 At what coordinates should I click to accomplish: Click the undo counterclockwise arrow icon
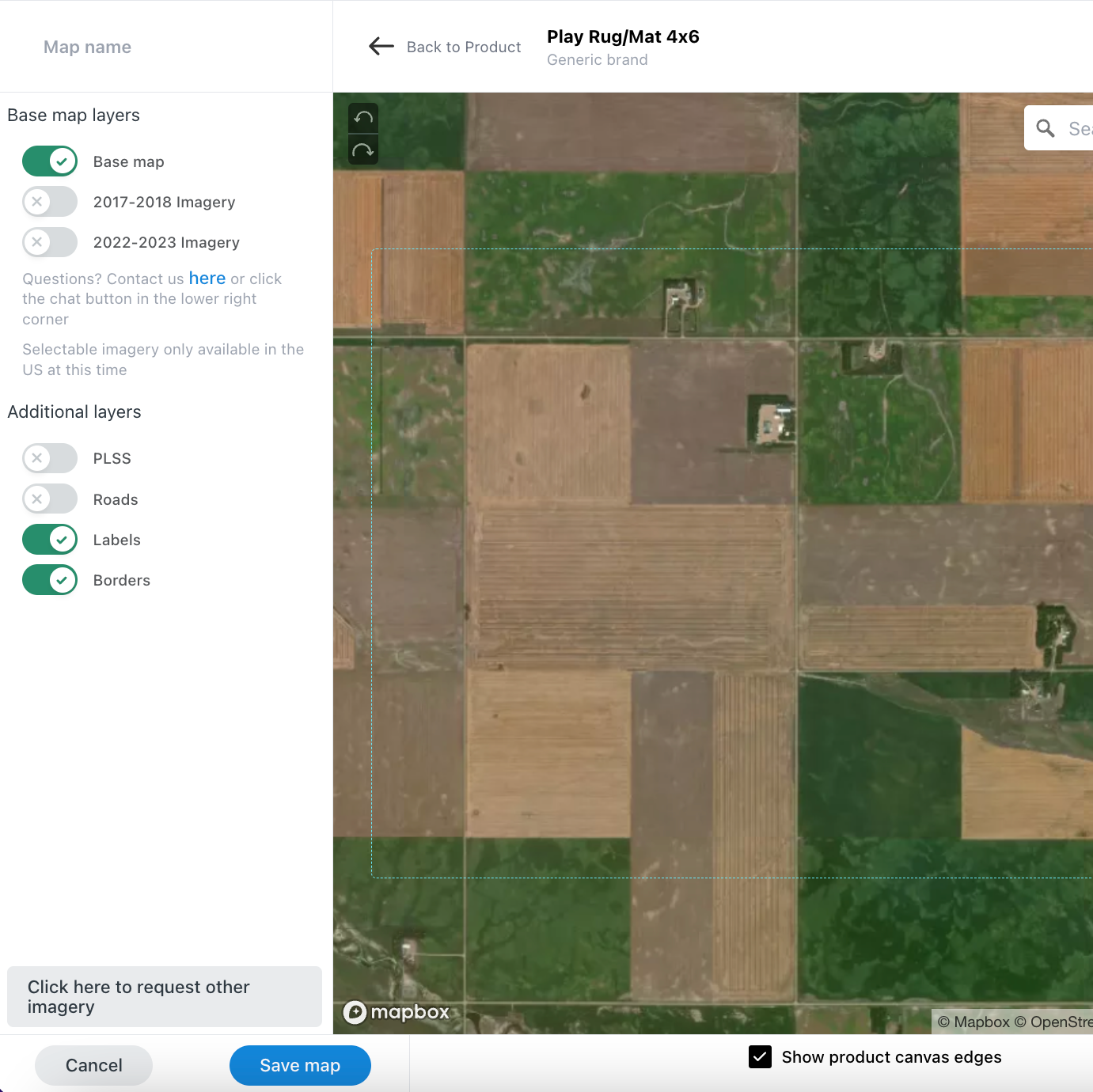click(x=363, y=118)
